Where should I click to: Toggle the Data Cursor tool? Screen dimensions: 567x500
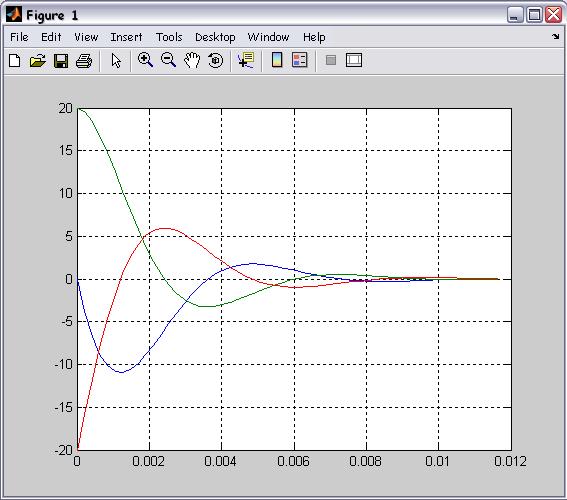[x=246, y=60]
